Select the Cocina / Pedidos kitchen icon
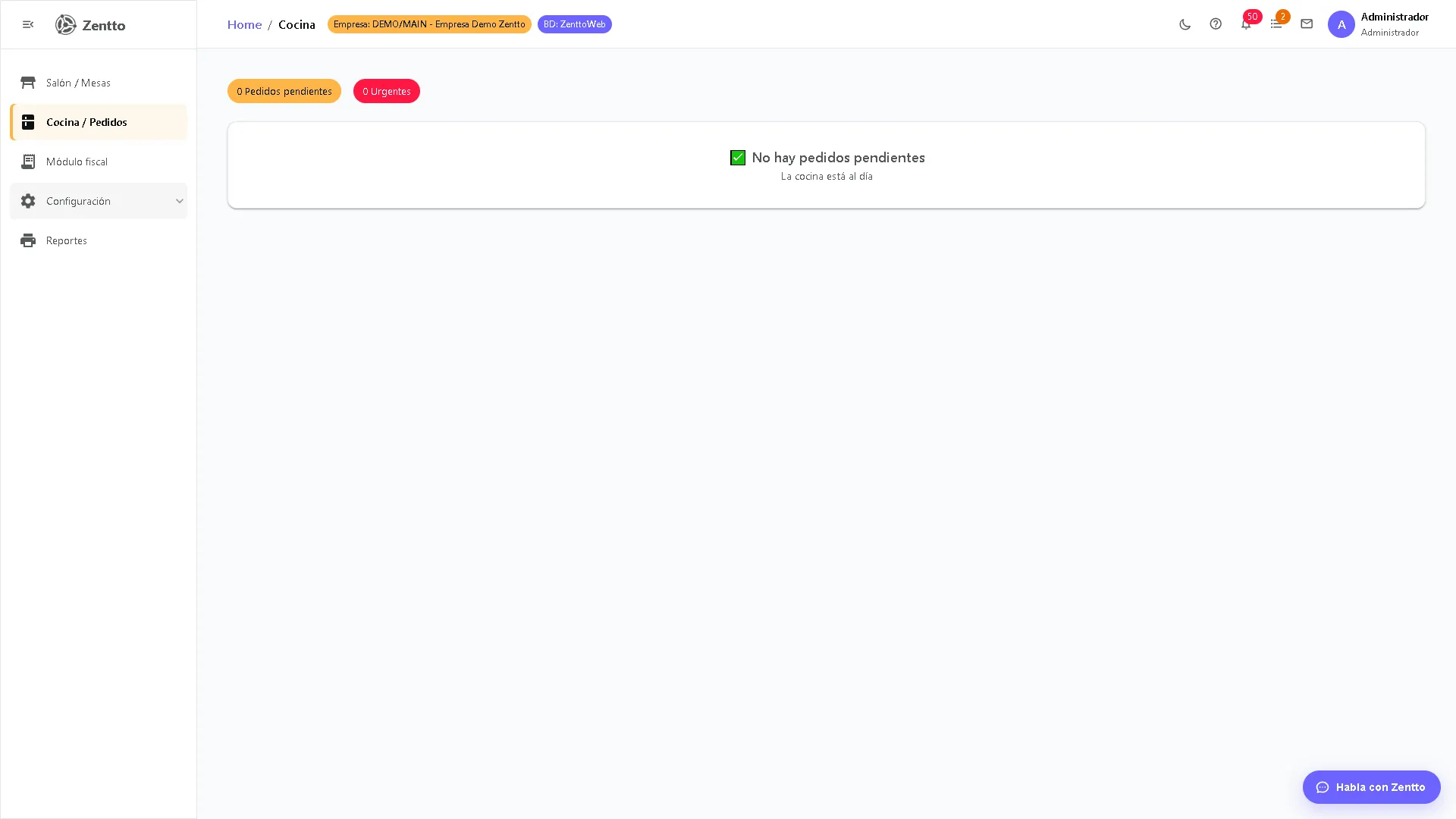 28,122
